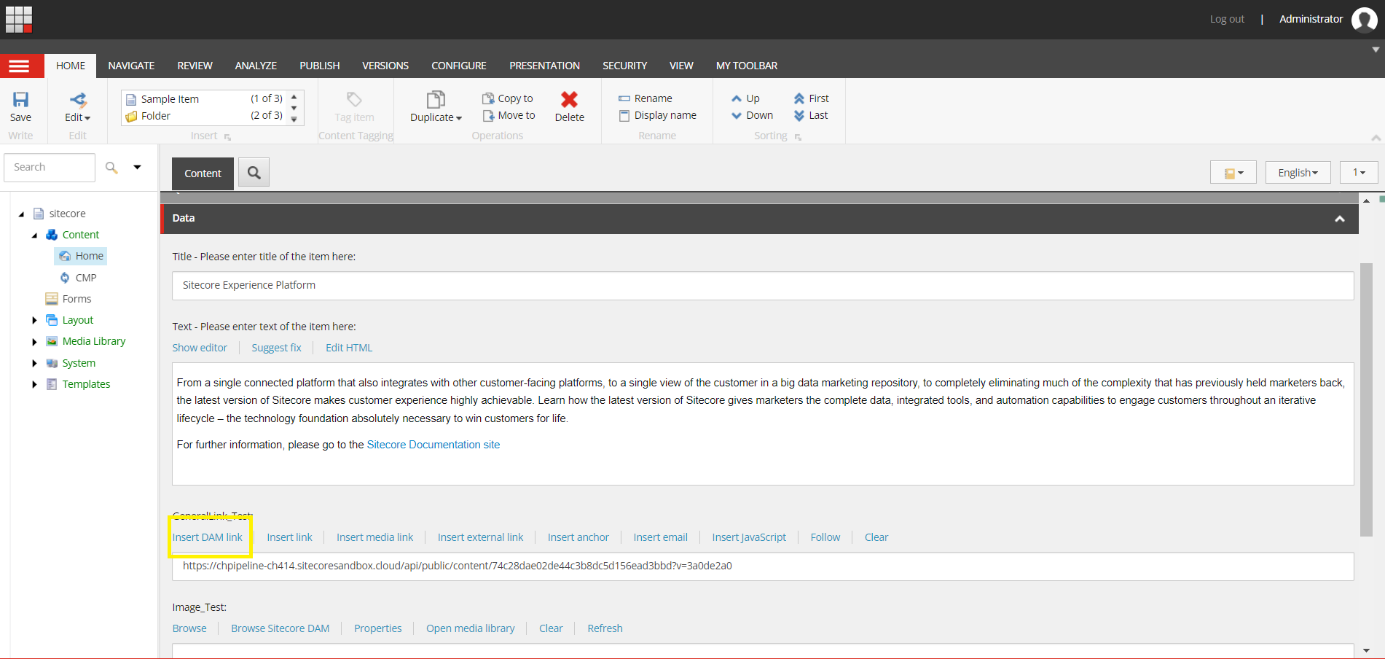Image resolution: width=1385 pixels, height=659 pixels.
Task: Click Copy to in Operations
Action: coord(507,98)
